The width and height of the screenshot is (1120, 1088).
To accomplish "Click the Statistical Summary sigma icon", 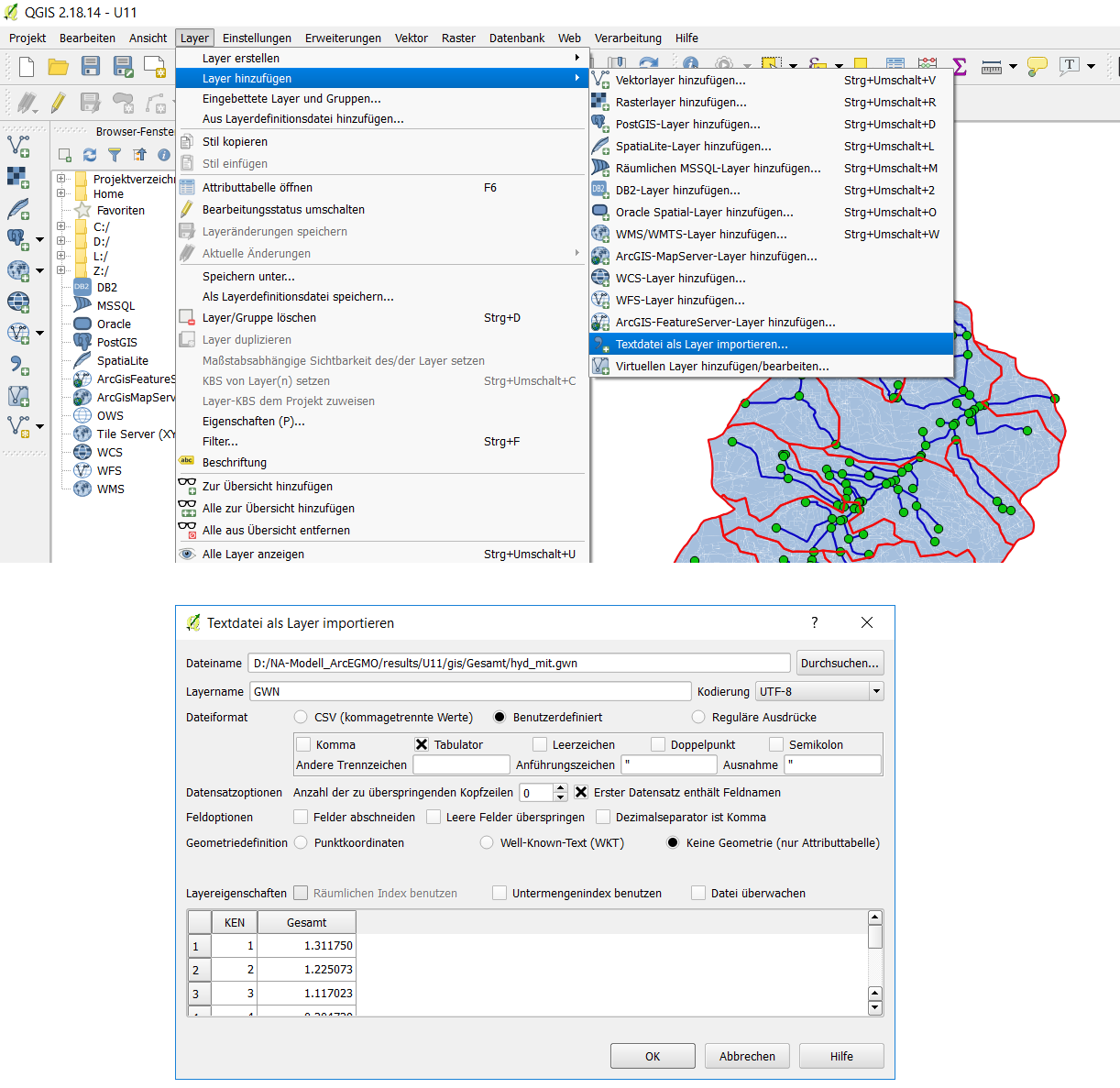I will click(960, 66).
